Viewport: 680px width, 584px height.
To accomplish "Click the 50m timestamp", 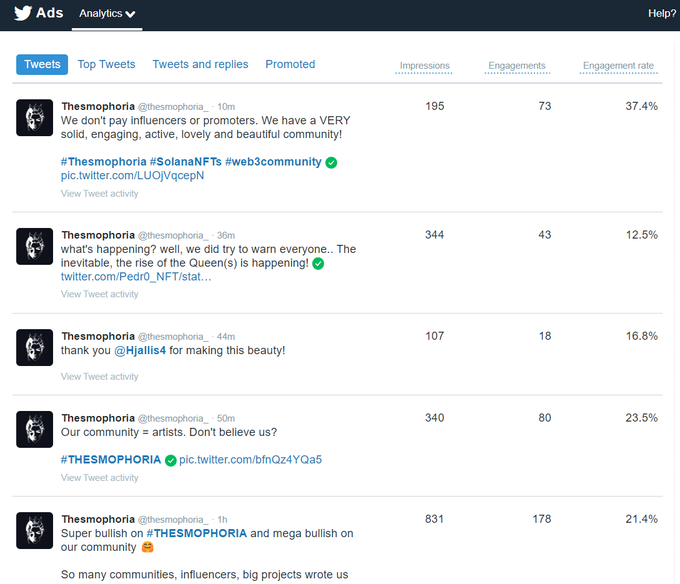I will [x=226, y=418].
